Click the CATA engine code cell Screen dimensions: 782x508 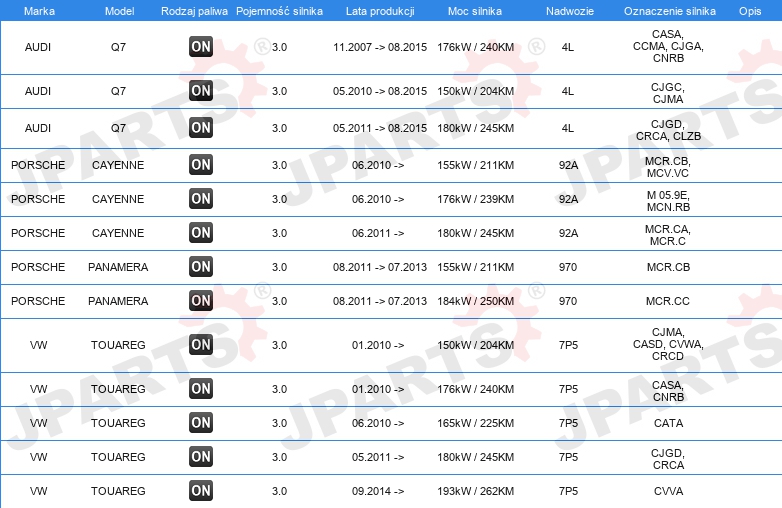tap(668, 423)
